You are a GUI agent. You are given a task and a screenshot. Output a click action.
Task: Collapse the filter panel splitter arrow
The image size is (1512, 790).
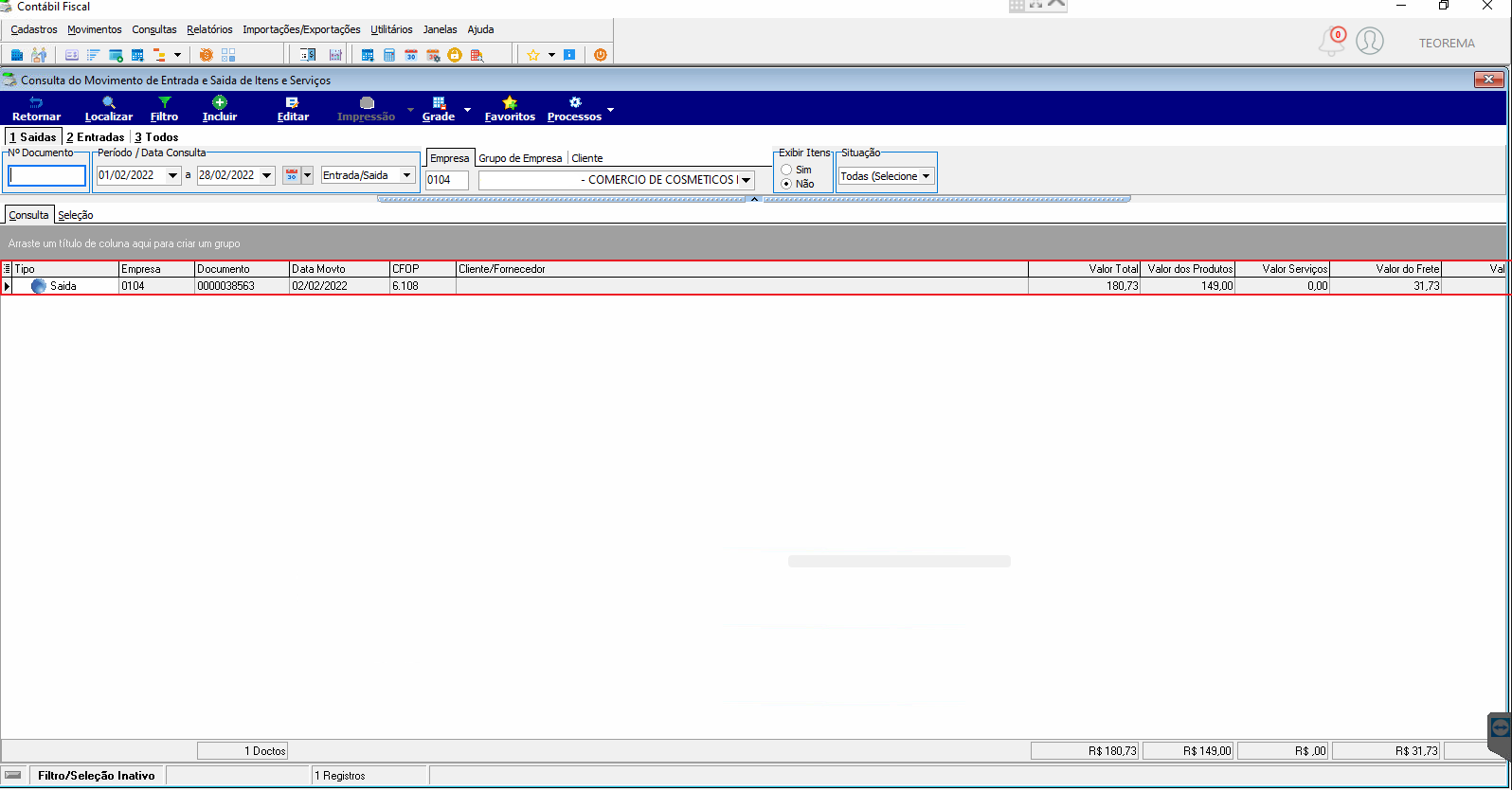tap(754, 199)
